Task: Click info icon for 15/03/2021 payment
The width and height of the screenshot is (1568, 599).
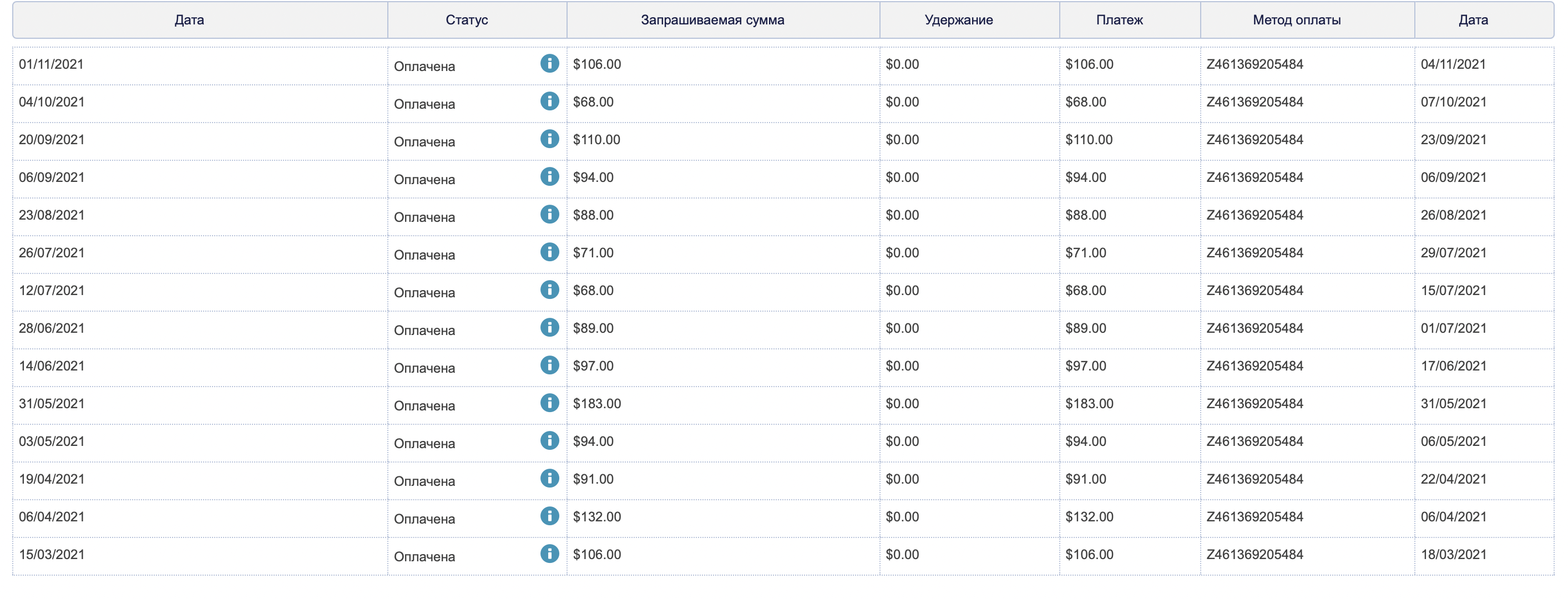Action: (549, 554)
